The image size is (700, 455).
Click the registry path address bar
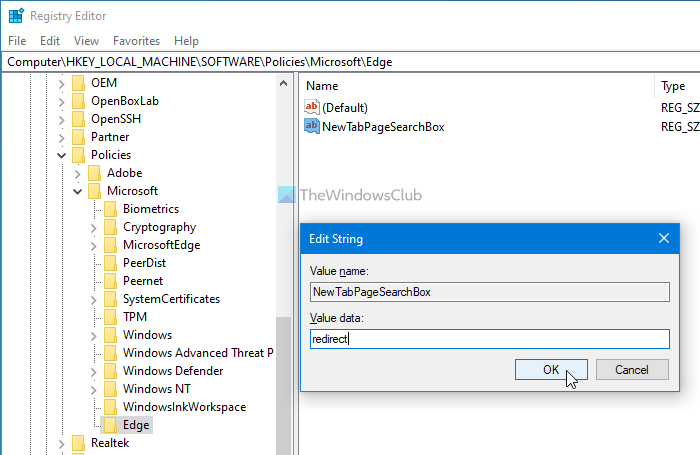[350, 62]
